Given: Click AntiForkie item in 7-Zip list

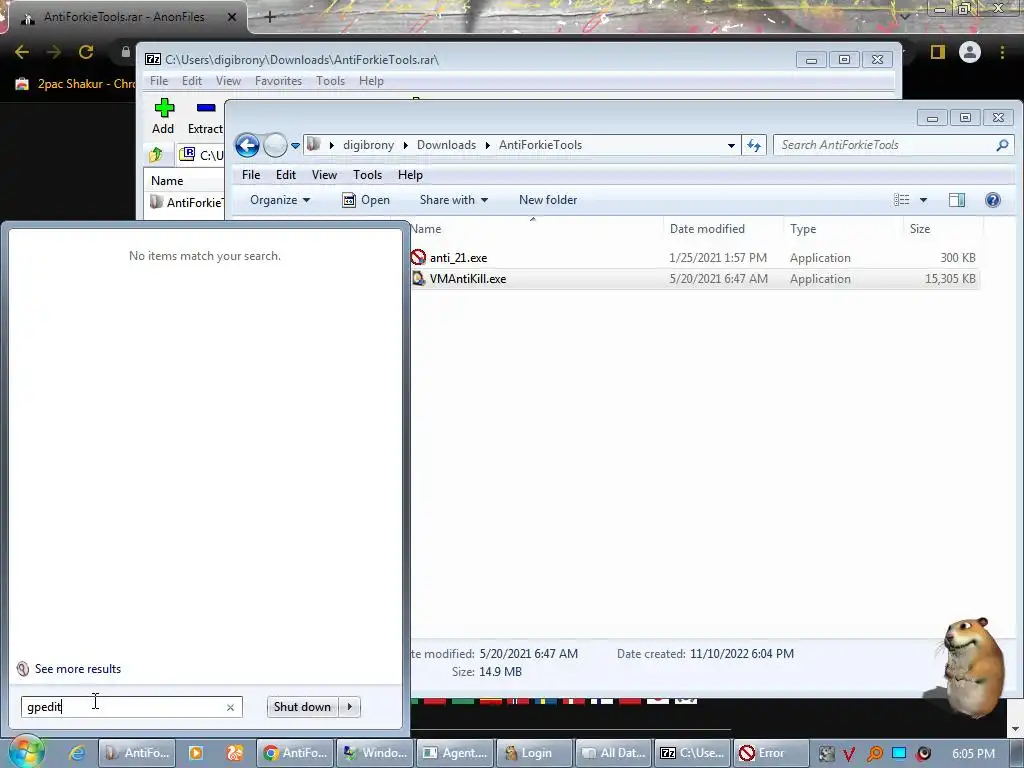Looking at the screenshot, I should click(186, 202).
